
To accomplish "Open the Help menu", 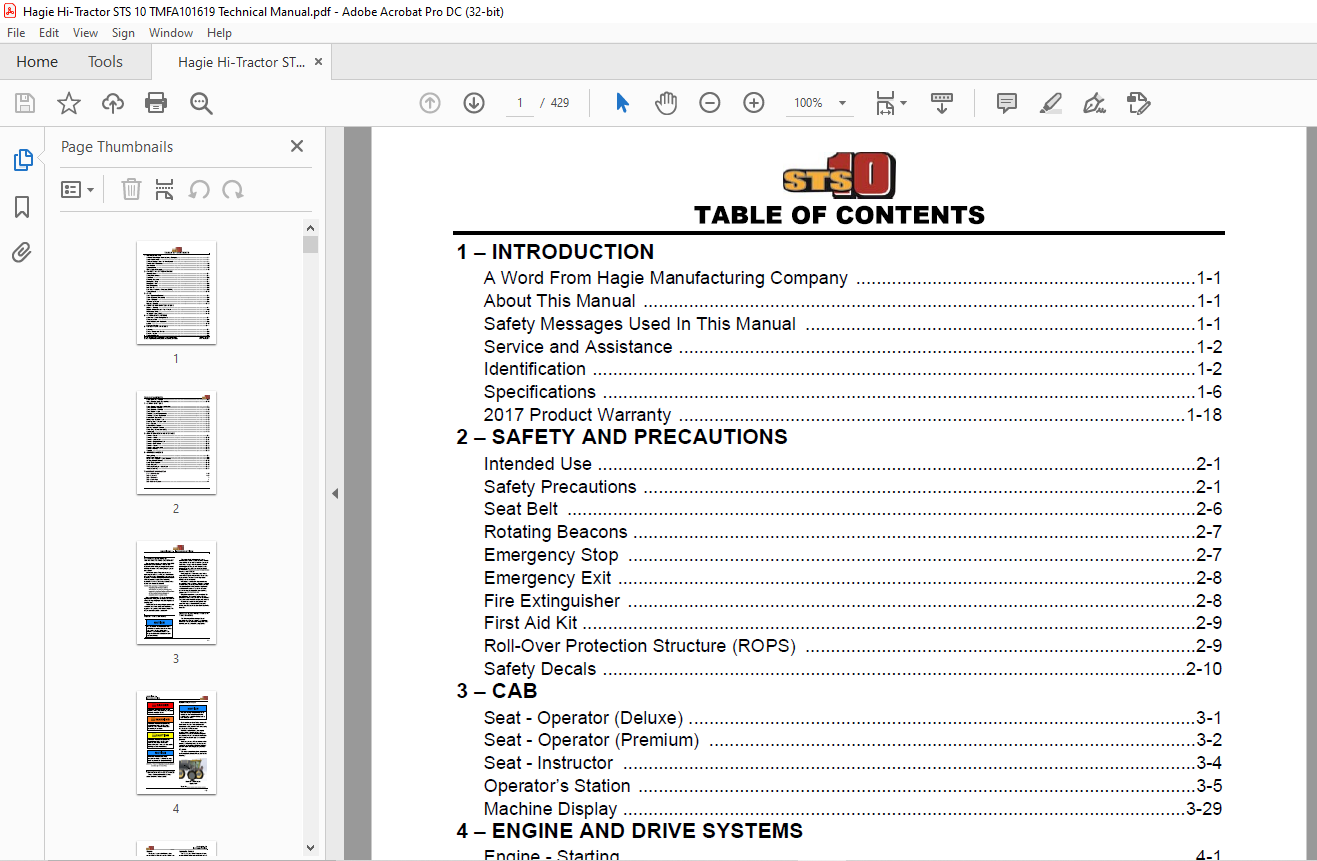I will (x=219, y=33).
